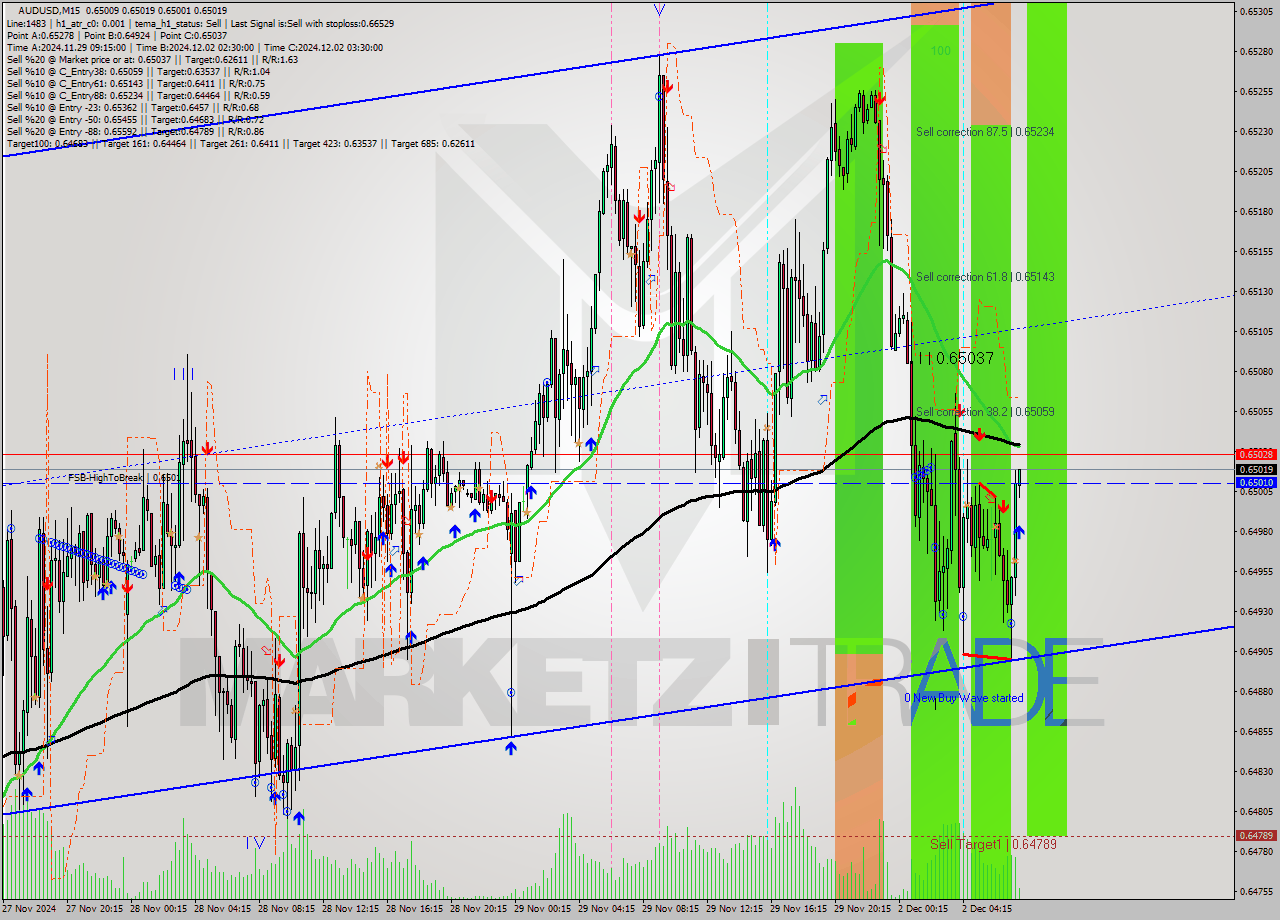Click the '28 Nov 12:15' time axis label
Image resolution: width=1280 pixels, height=920 pixels.
pyautogui.click(x=351, y=909)
